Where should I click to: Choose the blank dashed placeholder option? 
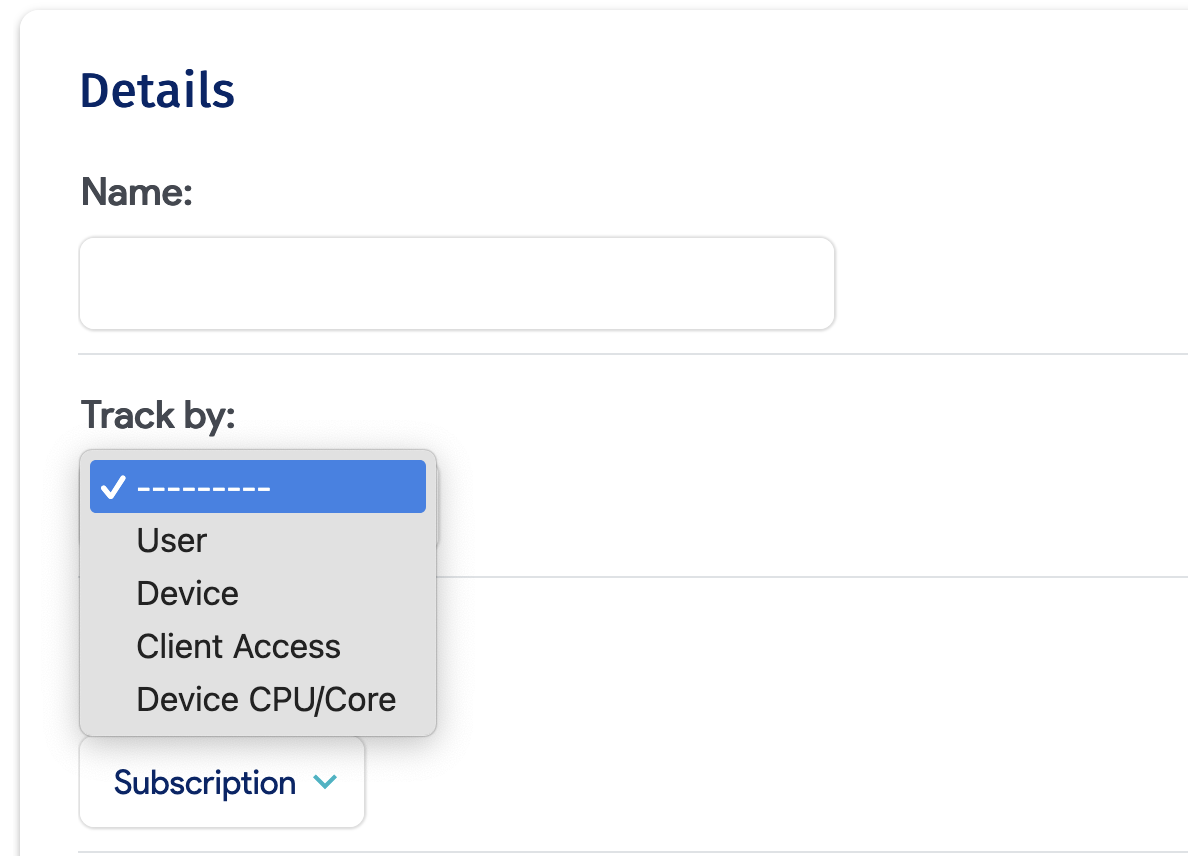click(257, 487)
